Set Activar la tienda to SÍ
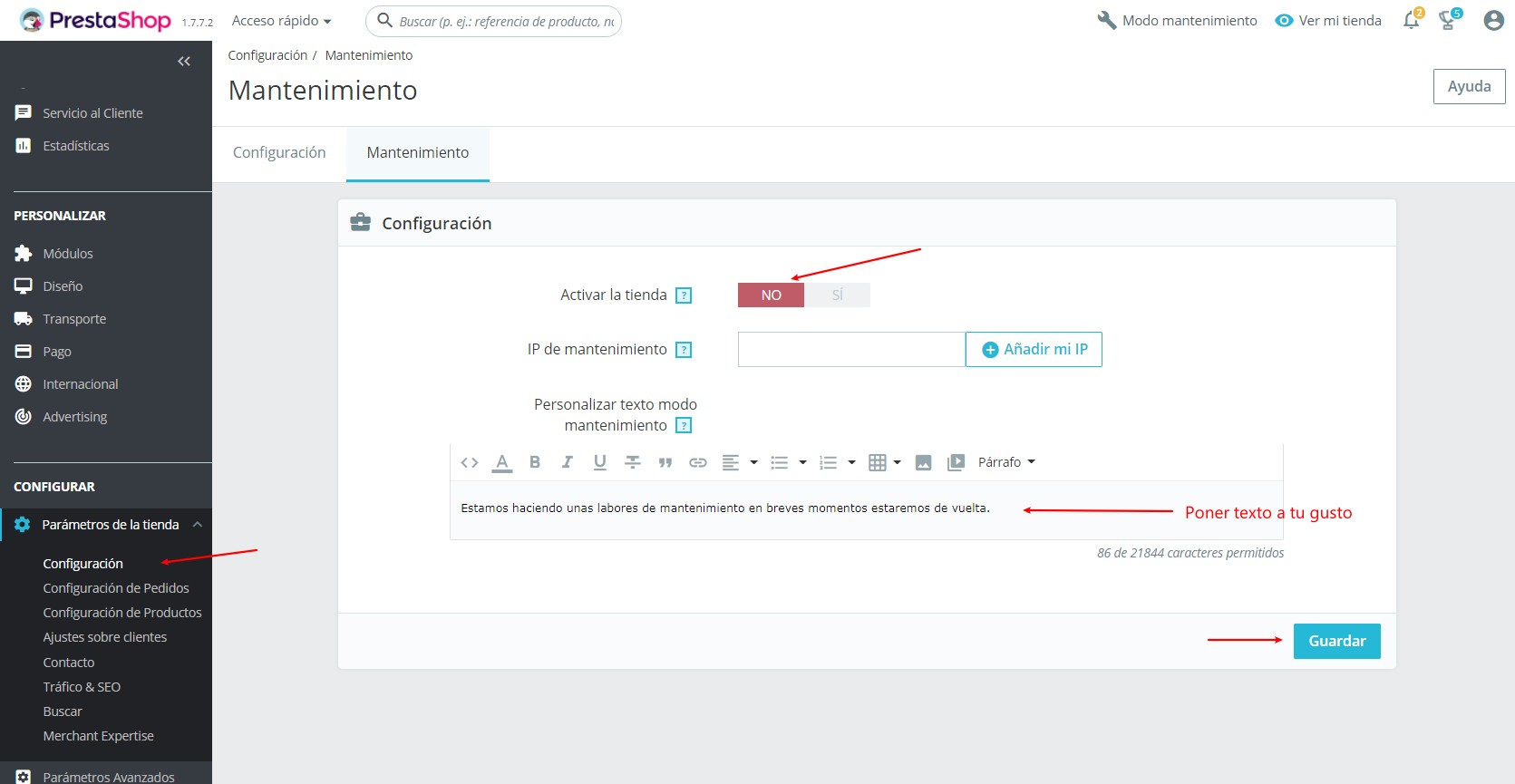This screenshot has height=784, width=1515. (x=837, y=295)
